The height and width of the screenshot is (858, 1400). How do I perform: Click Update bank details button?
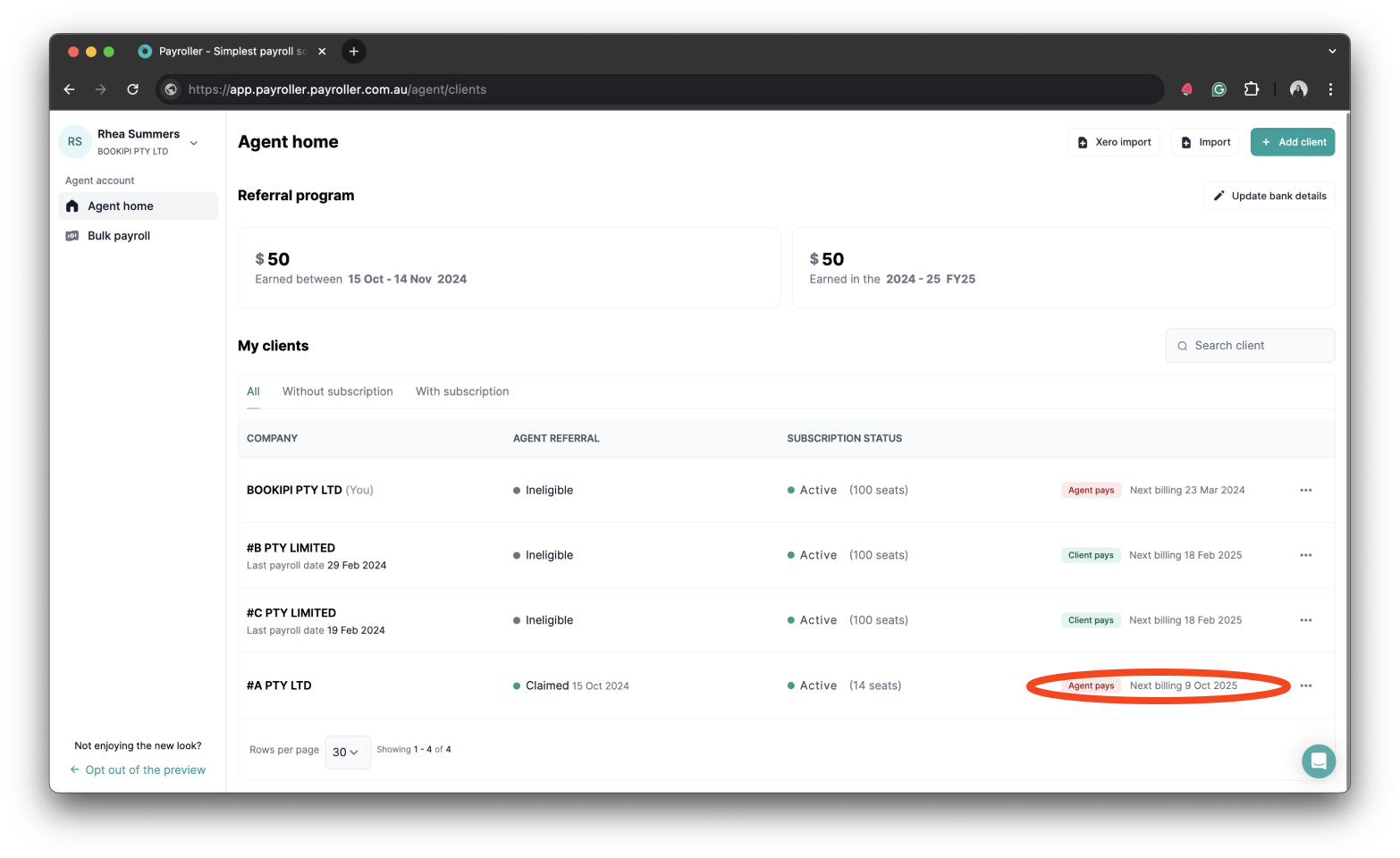pyautogui.click(x=1269, y=196)
